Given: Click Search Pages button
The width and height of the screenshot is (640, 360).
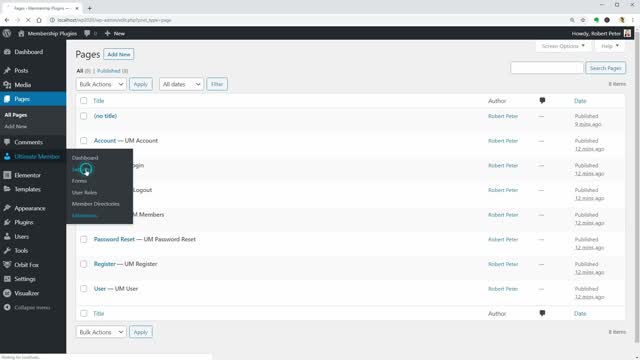Looking at the screenshot, I should pyautogui.click(x=606, y=68).
